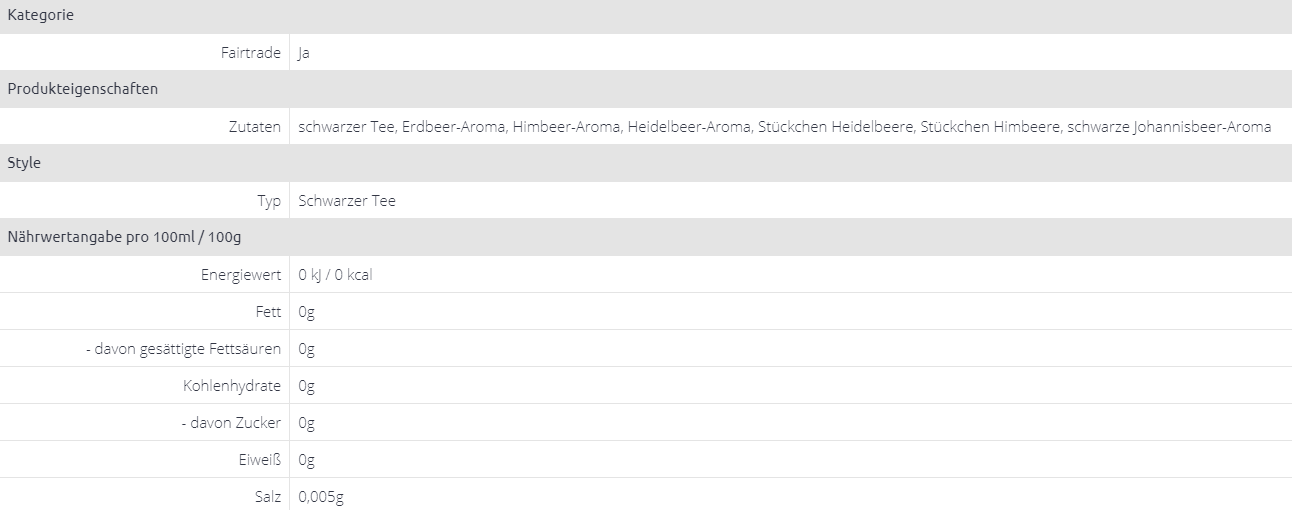Click the Produkteigenschaften section header
Screen dimensions: 1292x510
(x=83, y=89)
